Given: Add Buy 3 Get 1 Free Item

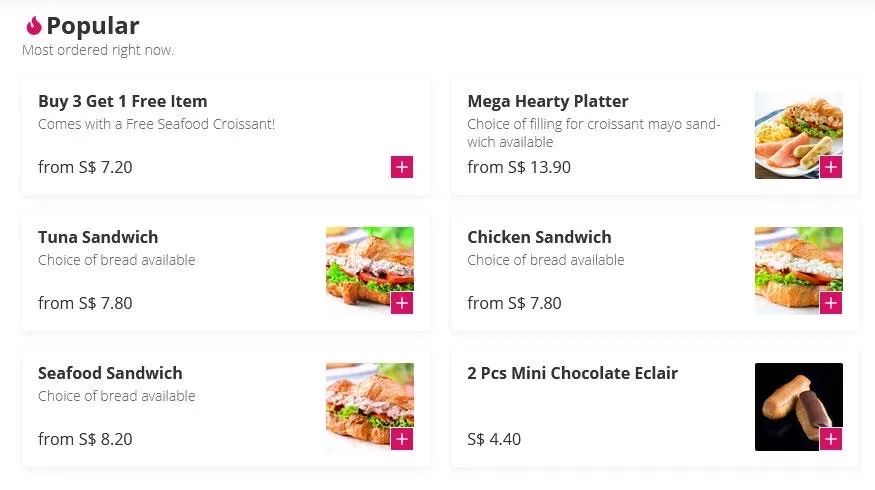Looking at the screenshot, I should [402, 167].
